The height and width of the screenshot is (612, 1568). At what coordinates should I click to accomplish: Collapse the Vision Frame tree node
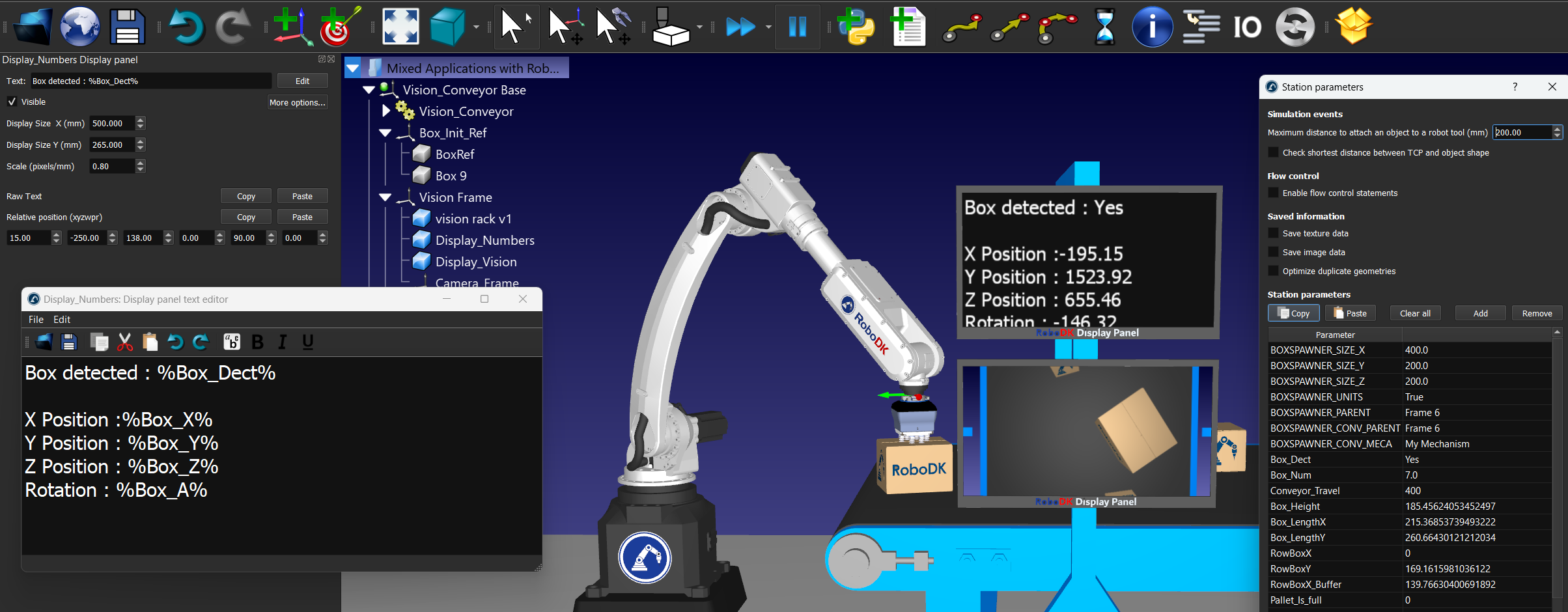click(385, 197)
